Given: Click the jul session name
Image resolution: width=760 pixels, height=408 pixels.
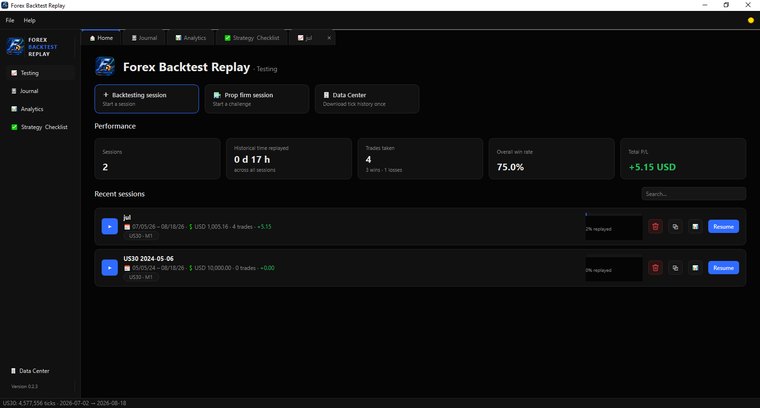Looking at the screenshot, I should pos(127,218).
